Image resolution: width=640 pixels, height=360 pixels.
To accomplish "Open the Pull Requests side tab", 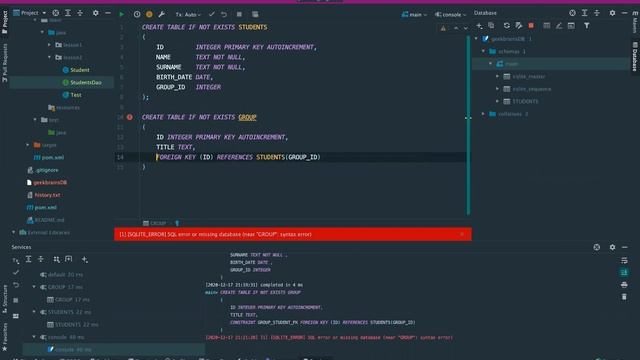I will 5,62.
